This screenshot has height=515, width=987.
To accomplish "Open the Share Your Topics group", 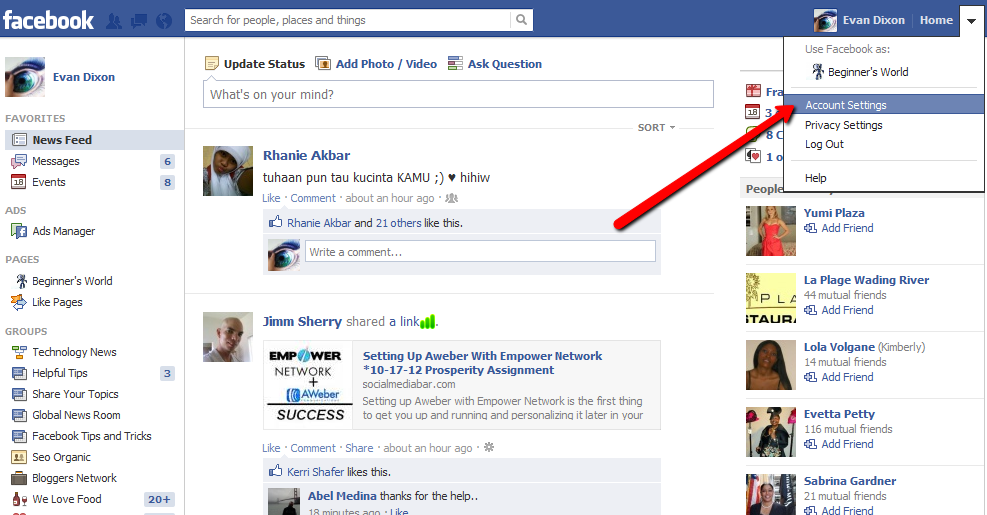I will pyautogui.click(x=75, y=394).
